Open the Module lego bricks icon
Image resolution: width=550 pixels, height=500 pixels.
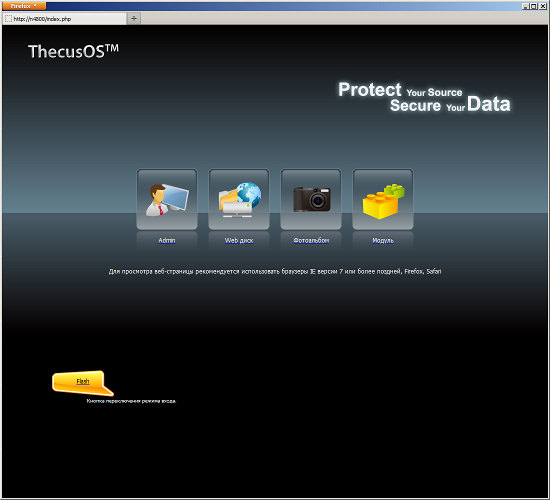coord(383,199)
